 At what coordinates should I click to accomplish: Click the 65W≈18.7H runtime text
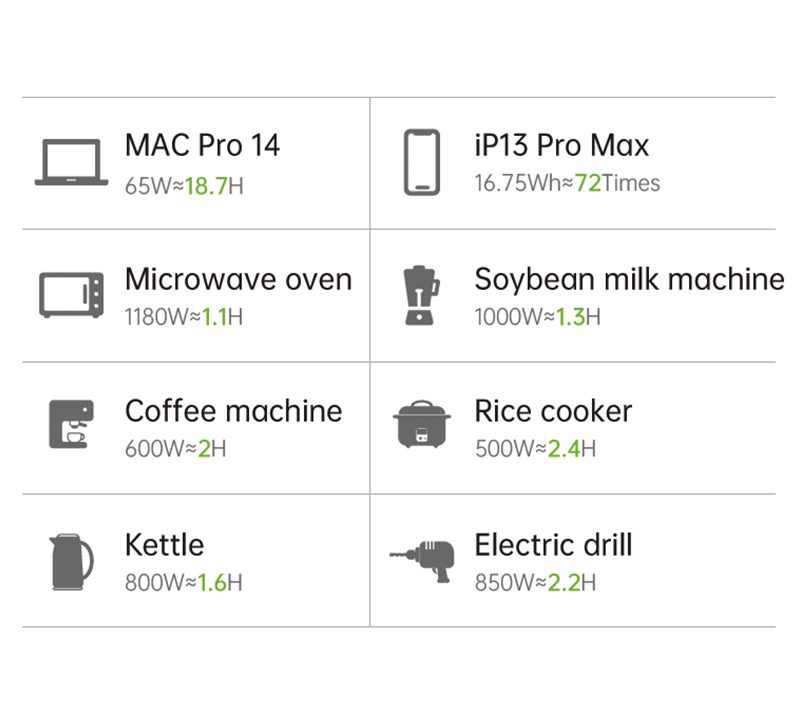(x=184, y=184)
